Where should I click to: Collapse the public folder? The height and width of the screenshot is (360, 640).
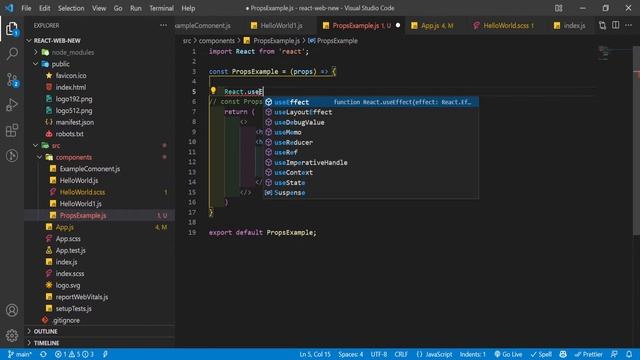[x=60, y=64]
